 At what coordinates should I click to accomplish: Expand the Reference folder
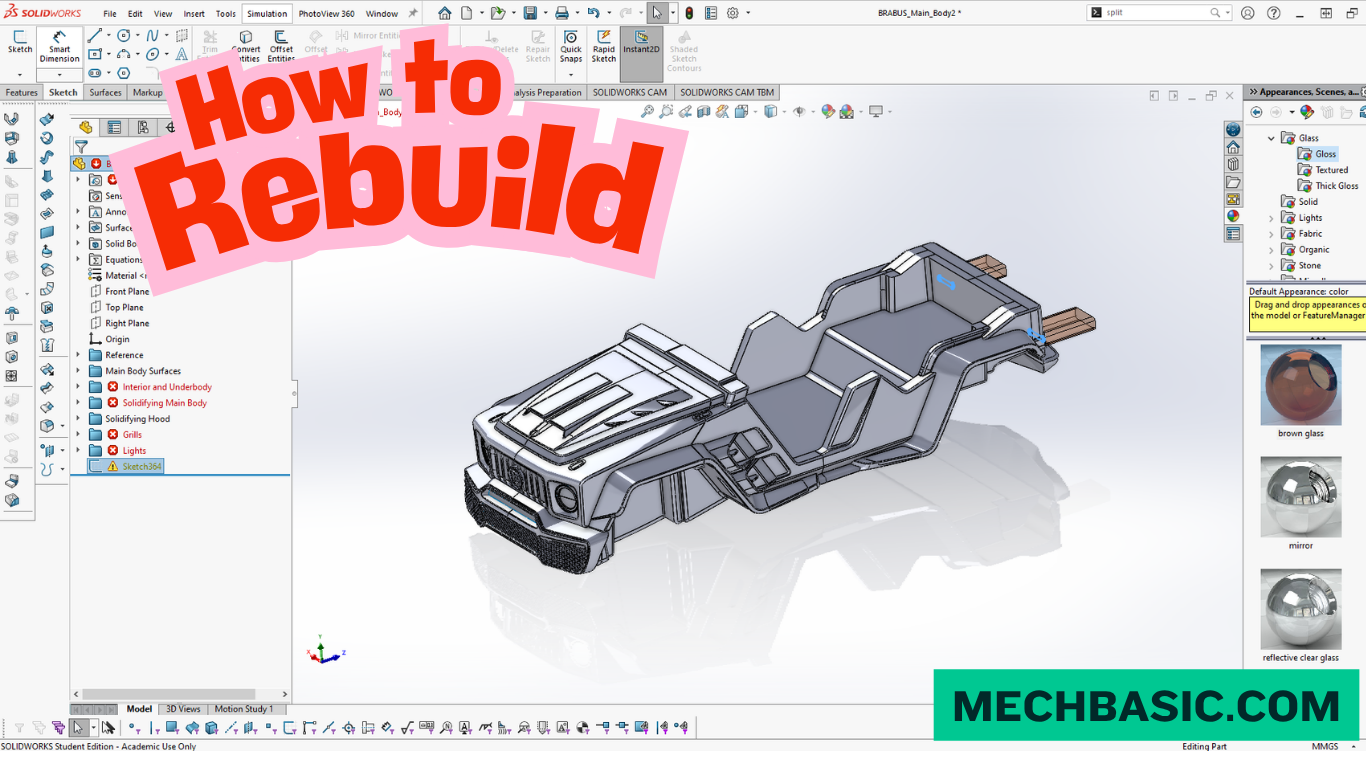[79, 355]
